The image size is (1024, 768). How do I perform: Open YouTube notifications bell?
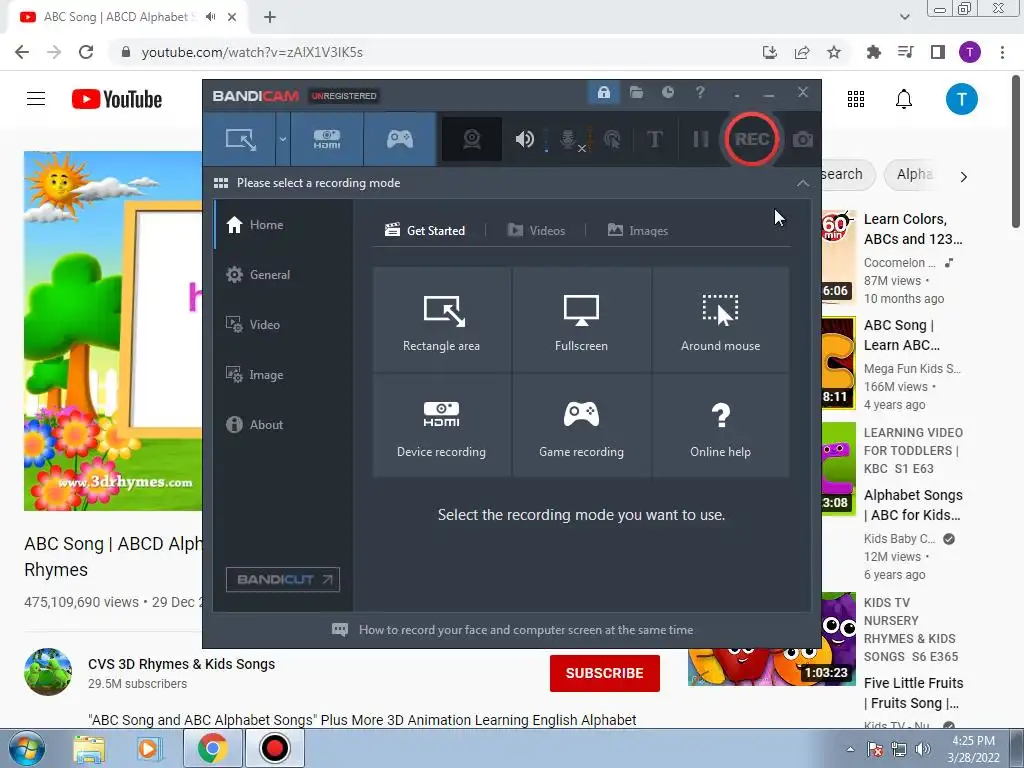click(x=904, y=99)
